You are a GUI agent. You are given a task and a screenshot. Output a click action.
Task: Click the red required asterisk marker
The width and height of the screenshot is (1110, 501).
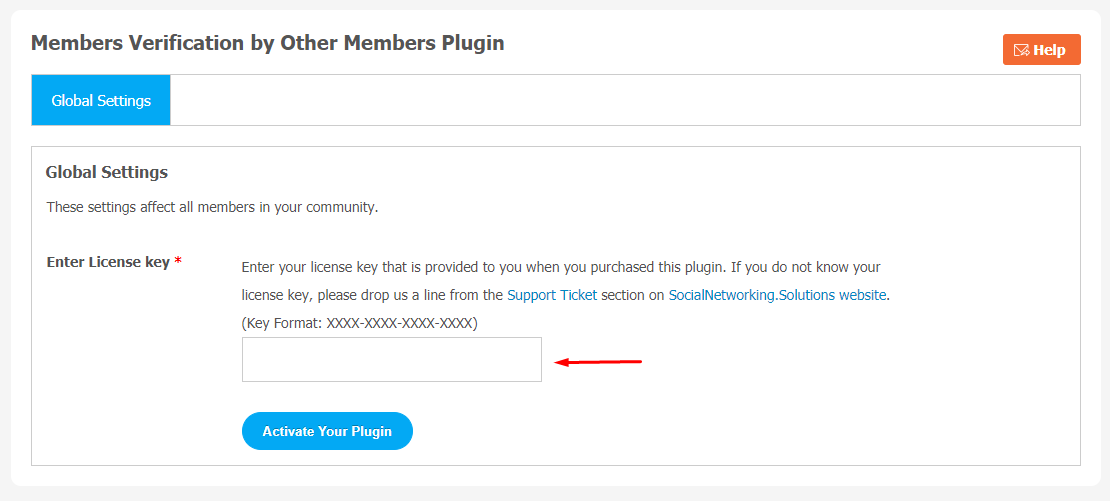178,263
